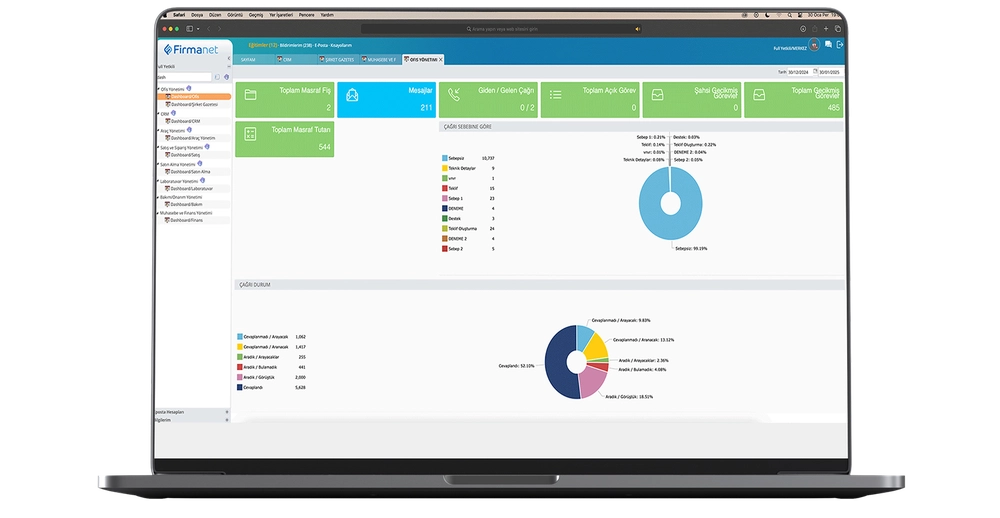1000x518 pixels.
Task: Click the Sebepsiz blue legend swatch
Action: (444, 158)
